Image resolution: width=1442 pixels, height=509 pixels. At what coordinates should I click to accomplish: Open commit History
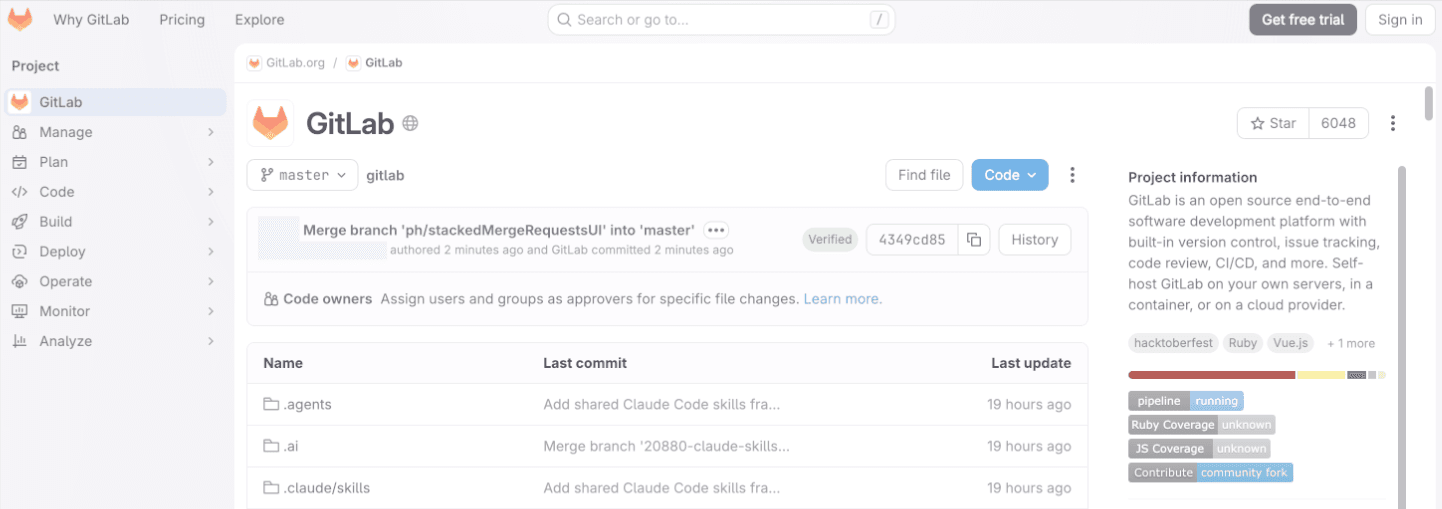point(1034,240)
